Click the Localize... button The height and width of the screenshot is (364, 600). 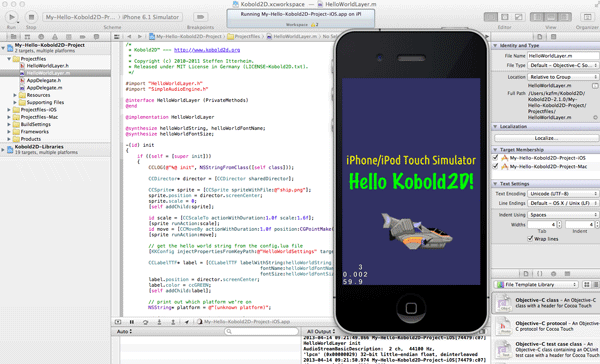click(x=546, y=138)
